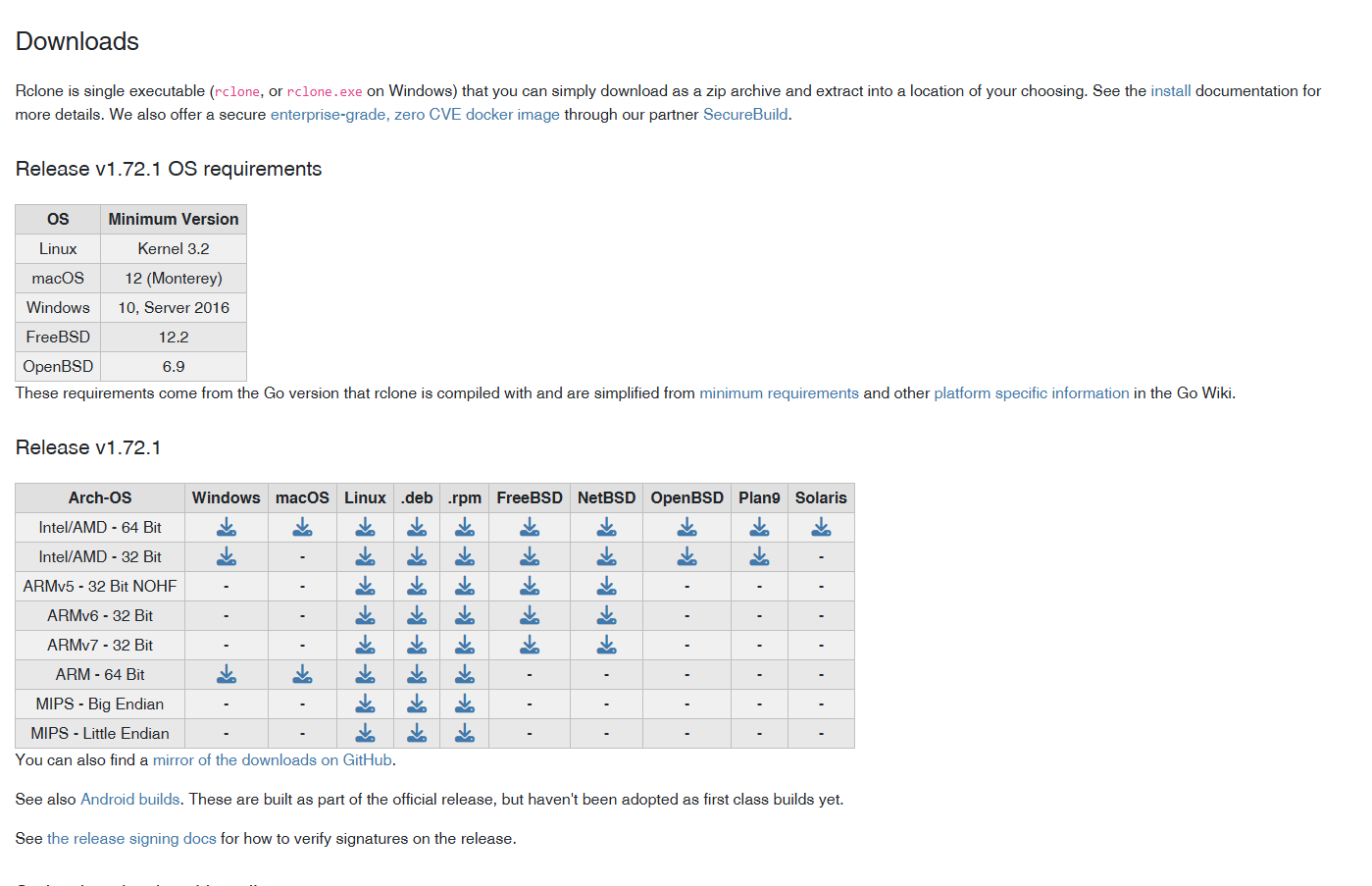Download ARMv5 32 Bit NOHF FreeBSD build
Viewport: 1372px width, 886px height.
point(530,586)
